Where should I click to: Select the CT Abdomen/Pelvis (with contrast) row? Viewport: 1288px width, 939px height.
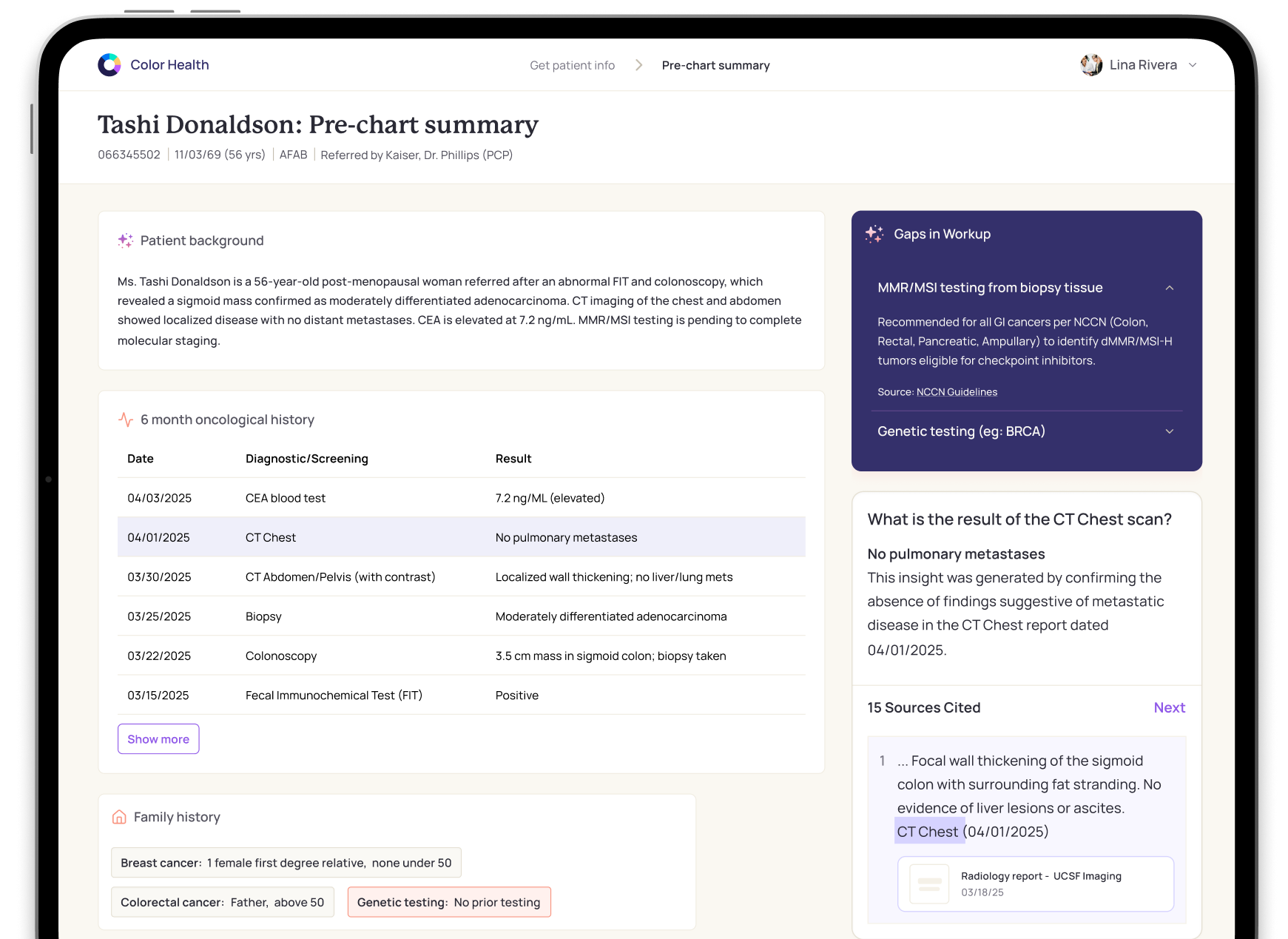point(461,576)
